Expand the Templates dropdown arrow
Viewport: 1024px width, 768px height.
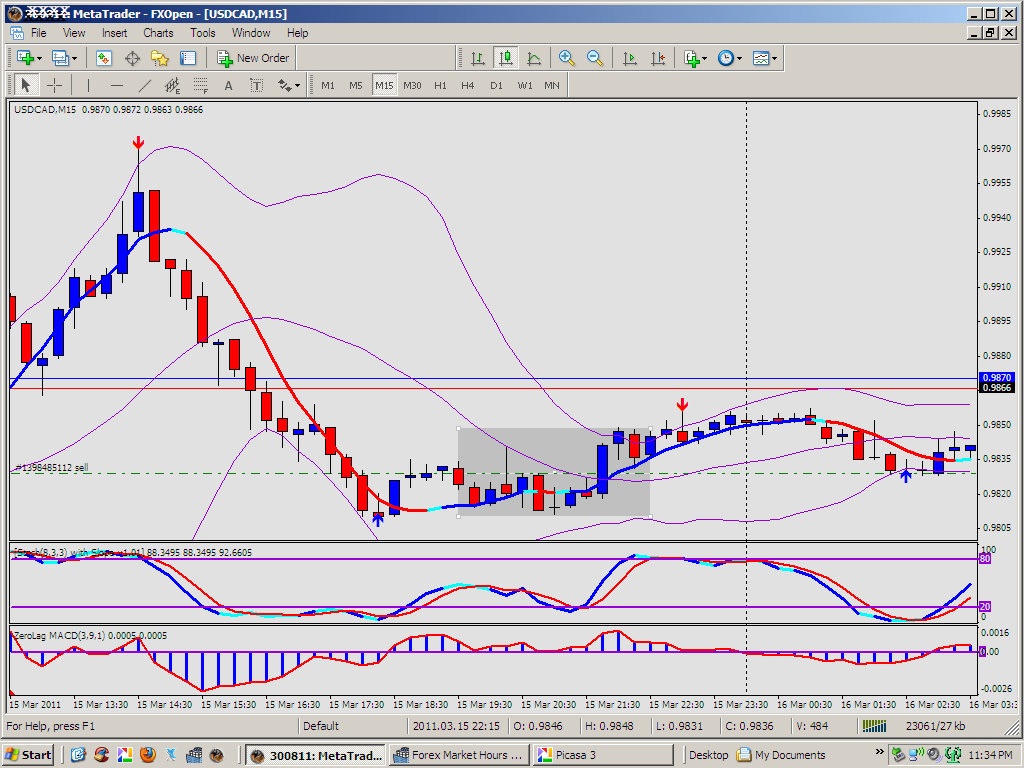click(x=775, y=59)
